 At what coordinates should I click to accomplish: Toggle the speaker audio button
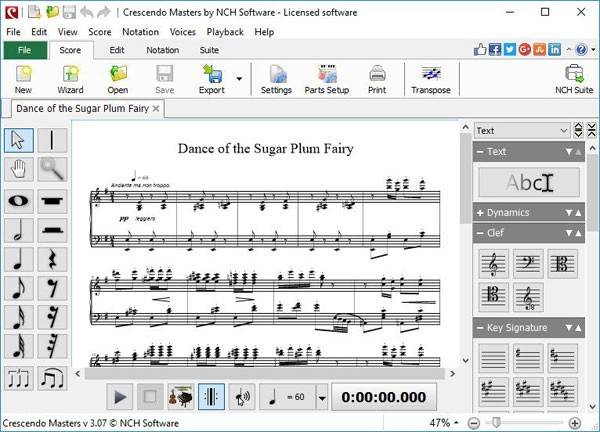[242, 396]
